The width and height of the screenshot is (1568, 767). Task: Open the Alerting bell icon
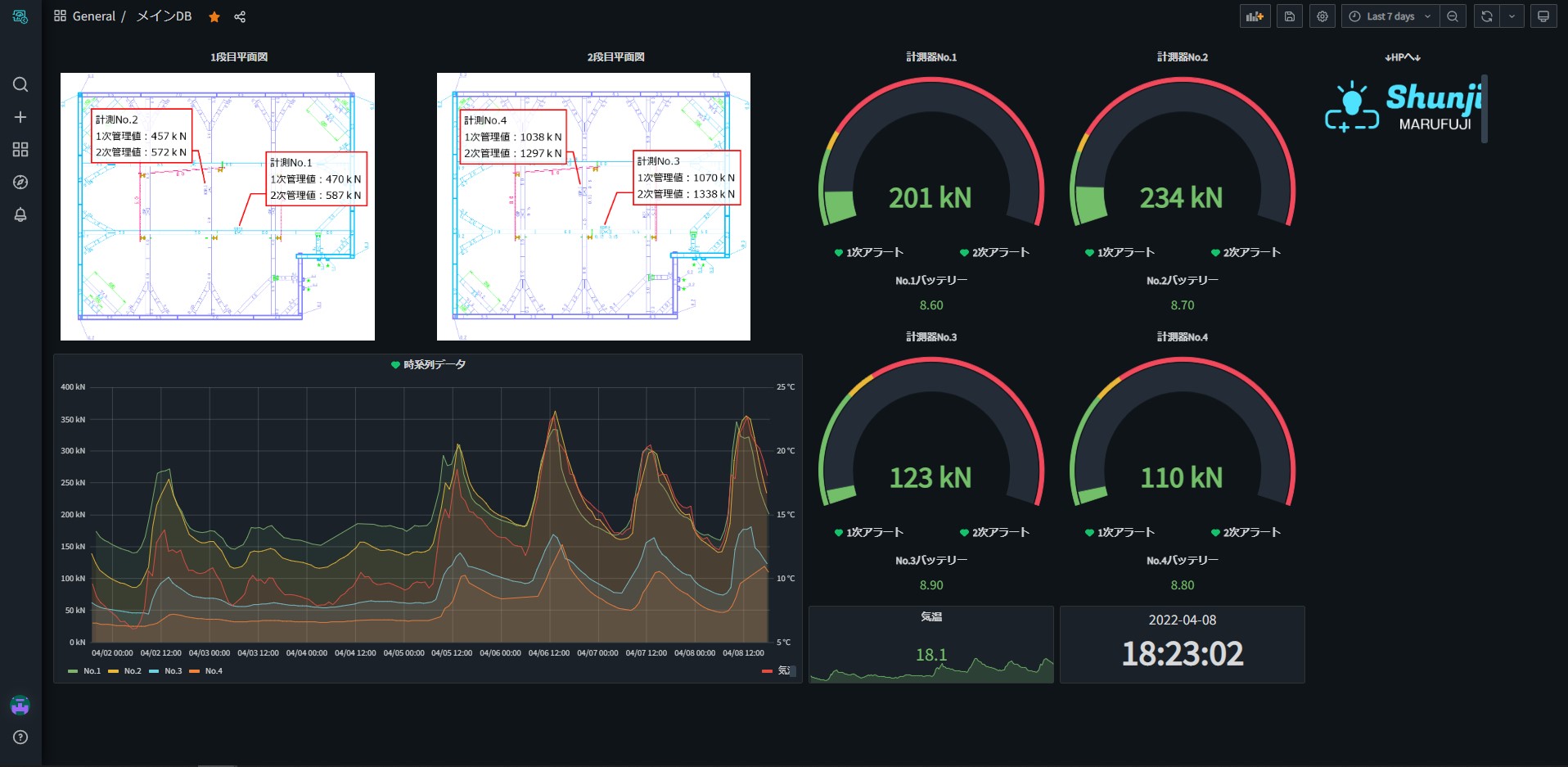[20, 214]
